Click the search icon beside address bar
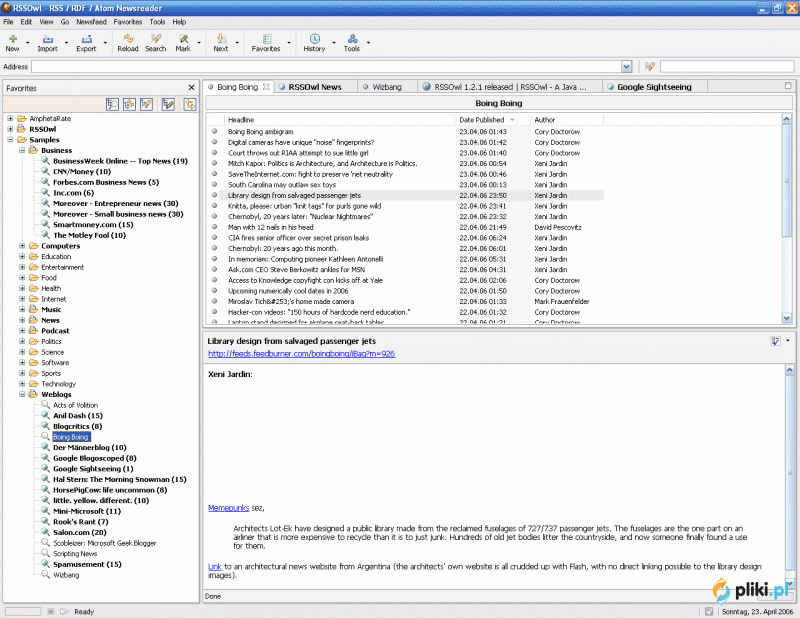The image size is (800, 618). tap(649, 66)
